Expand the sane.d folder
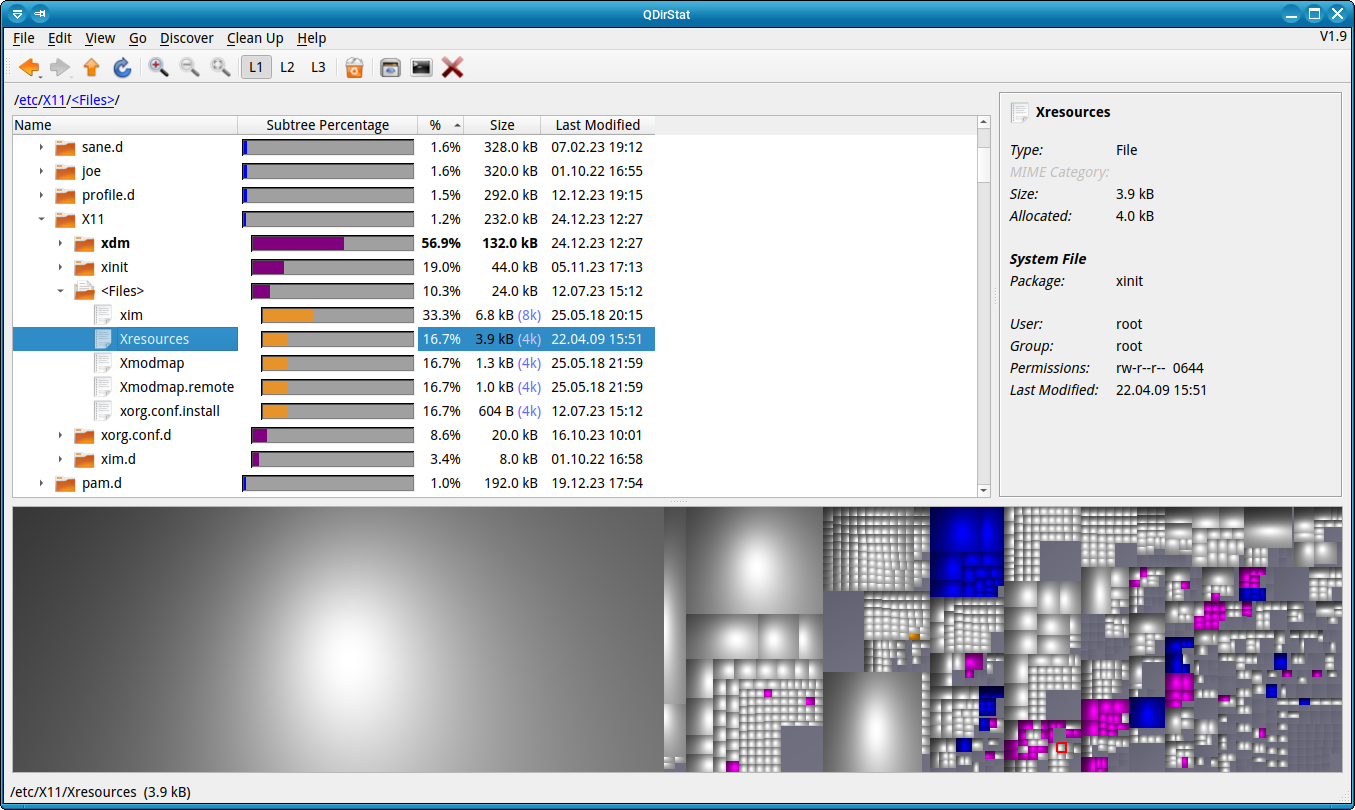Viewport: 1355px width, 810px height. click(x=41, y=147)
